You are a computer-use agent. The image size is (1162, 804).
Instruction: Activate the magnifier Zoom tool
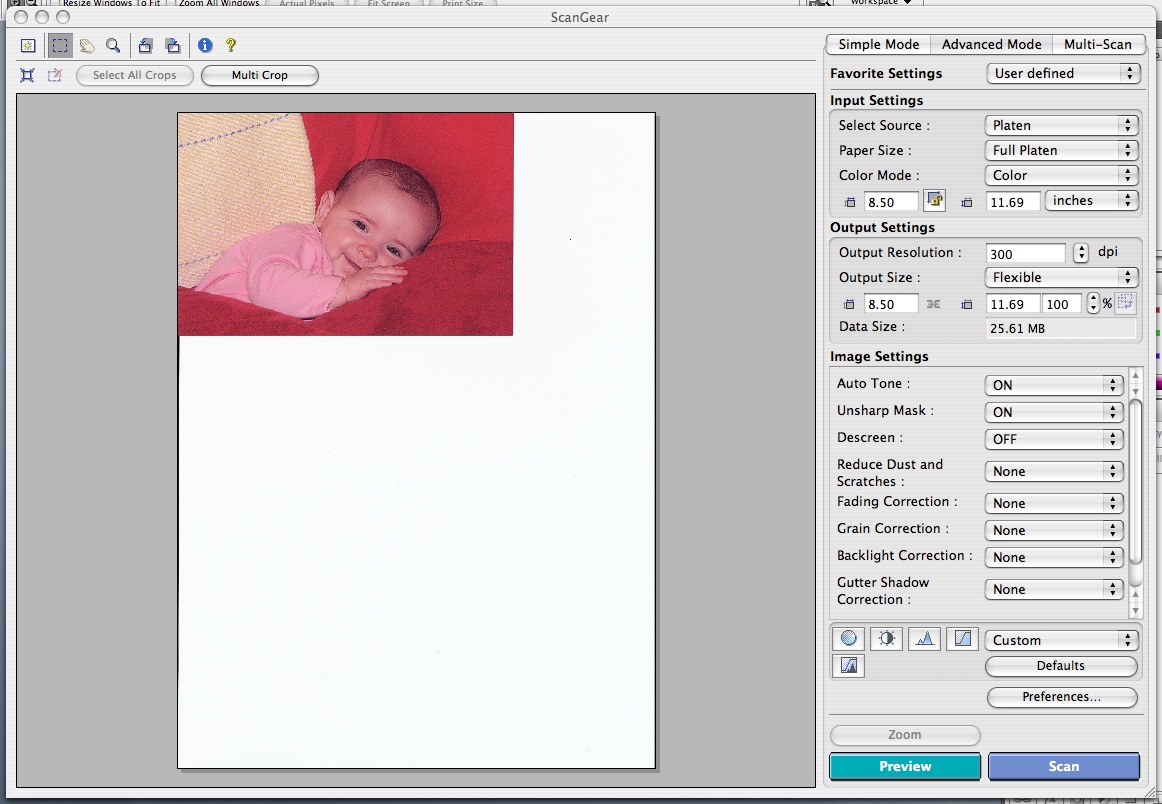113,45
